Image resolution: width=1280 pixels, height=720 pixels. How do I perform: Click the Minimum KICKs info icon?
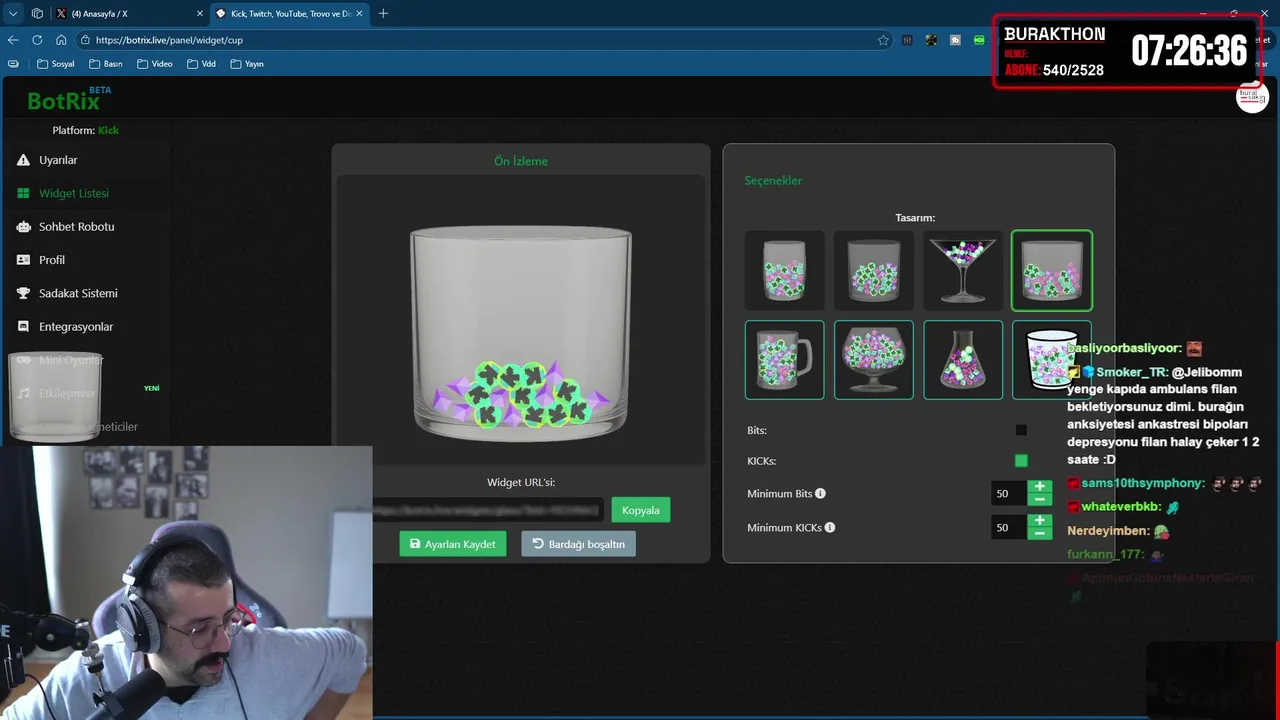point(829,528)
